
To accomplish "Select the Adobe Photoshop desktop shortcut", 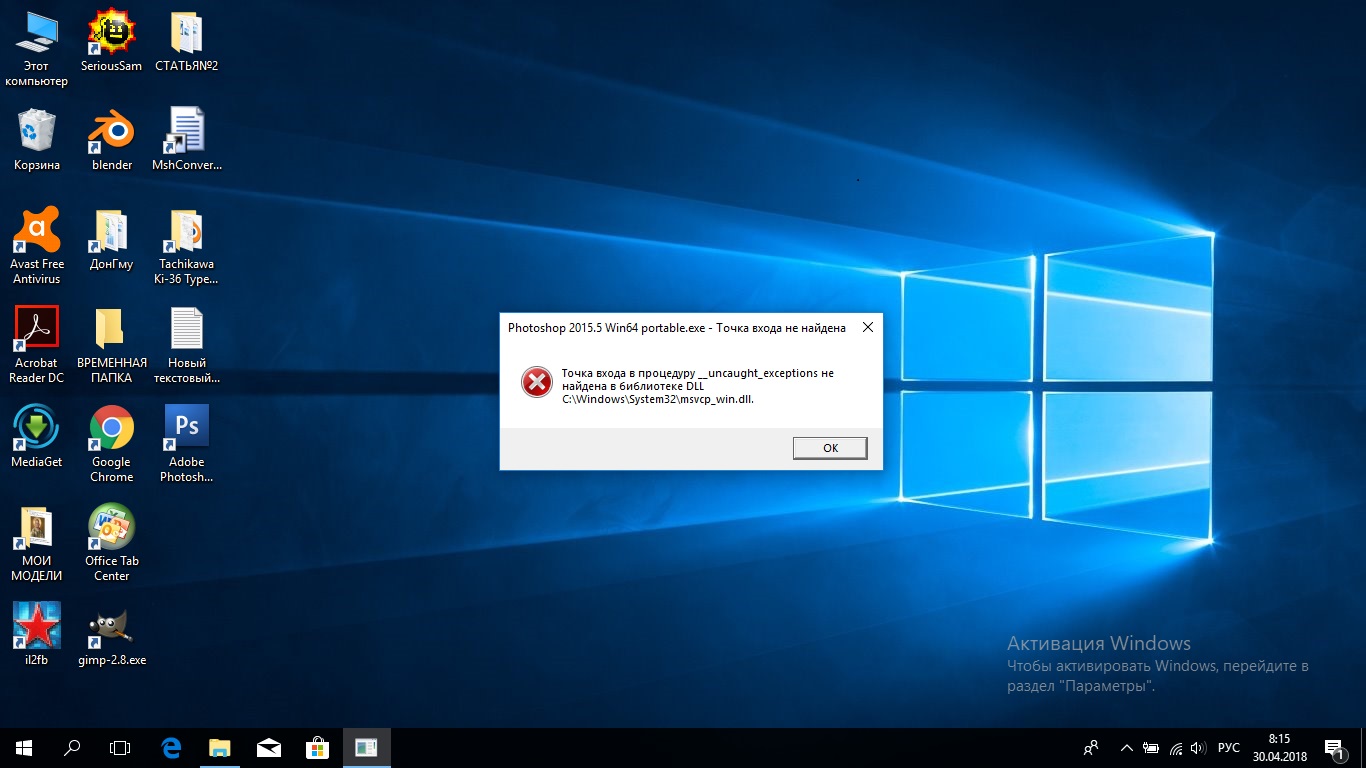I will click(186, 444).
